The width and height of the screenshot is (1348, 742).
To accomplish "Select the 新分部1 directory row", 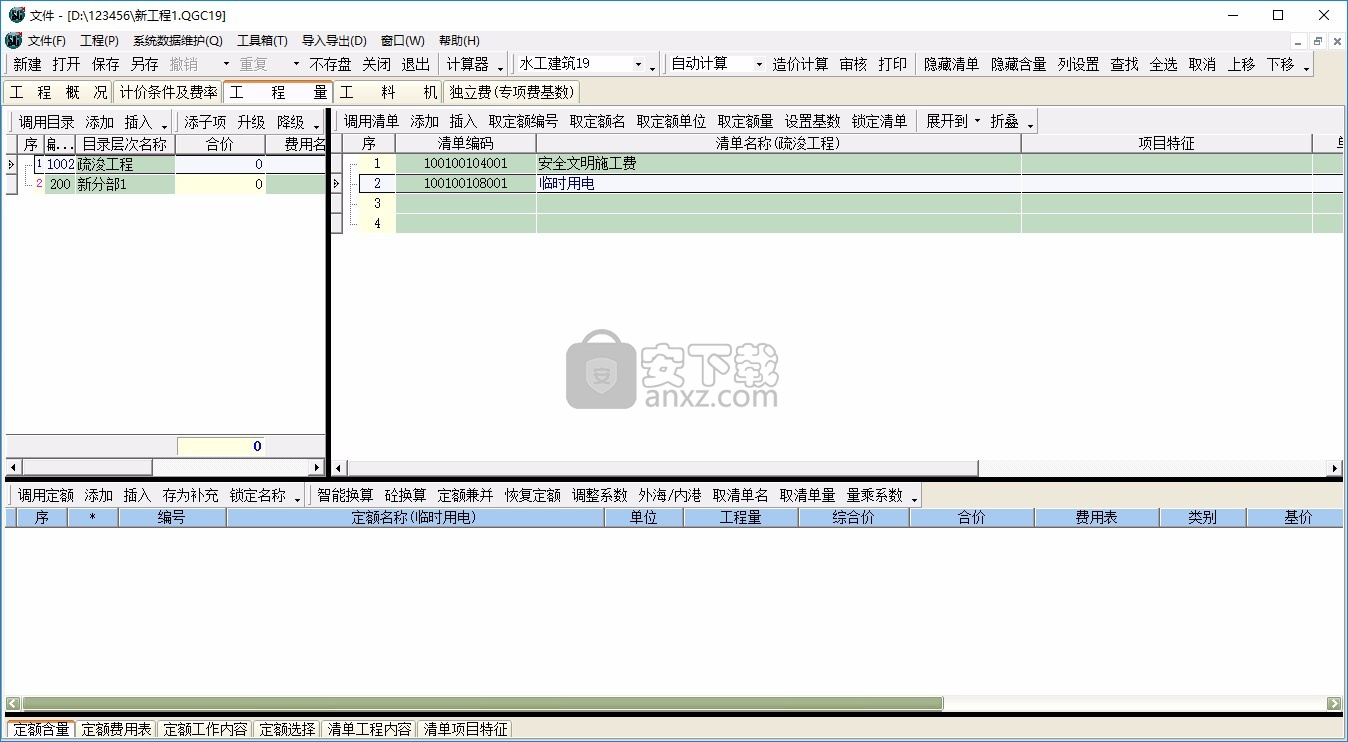I will 165,184.
